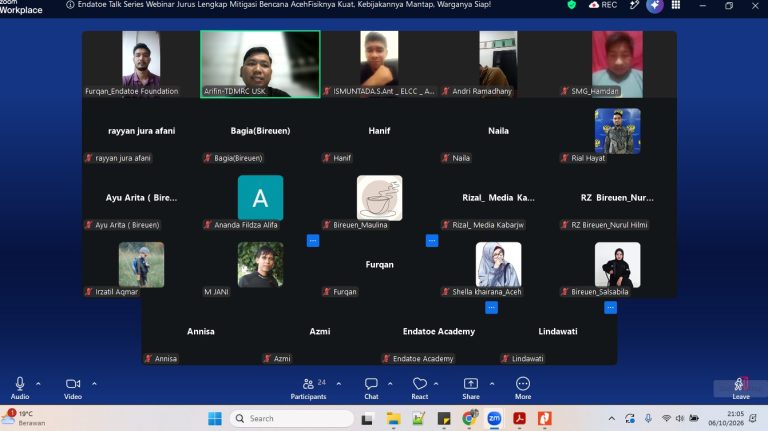
Task: Select the Andri Ramadhany video tile
Action: (x=498, y=64)
